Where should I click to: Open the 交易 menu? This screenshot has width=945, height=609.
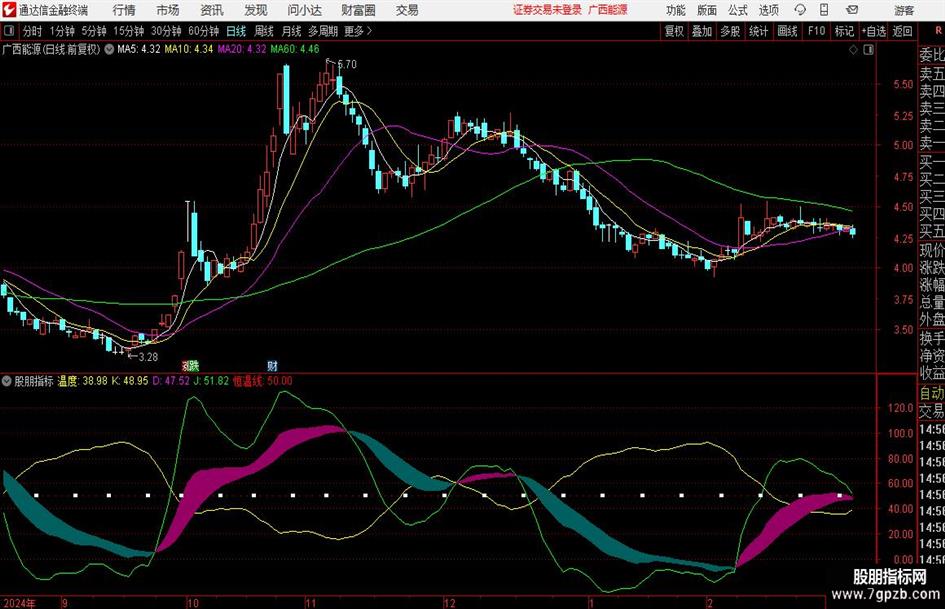(407, 10)
